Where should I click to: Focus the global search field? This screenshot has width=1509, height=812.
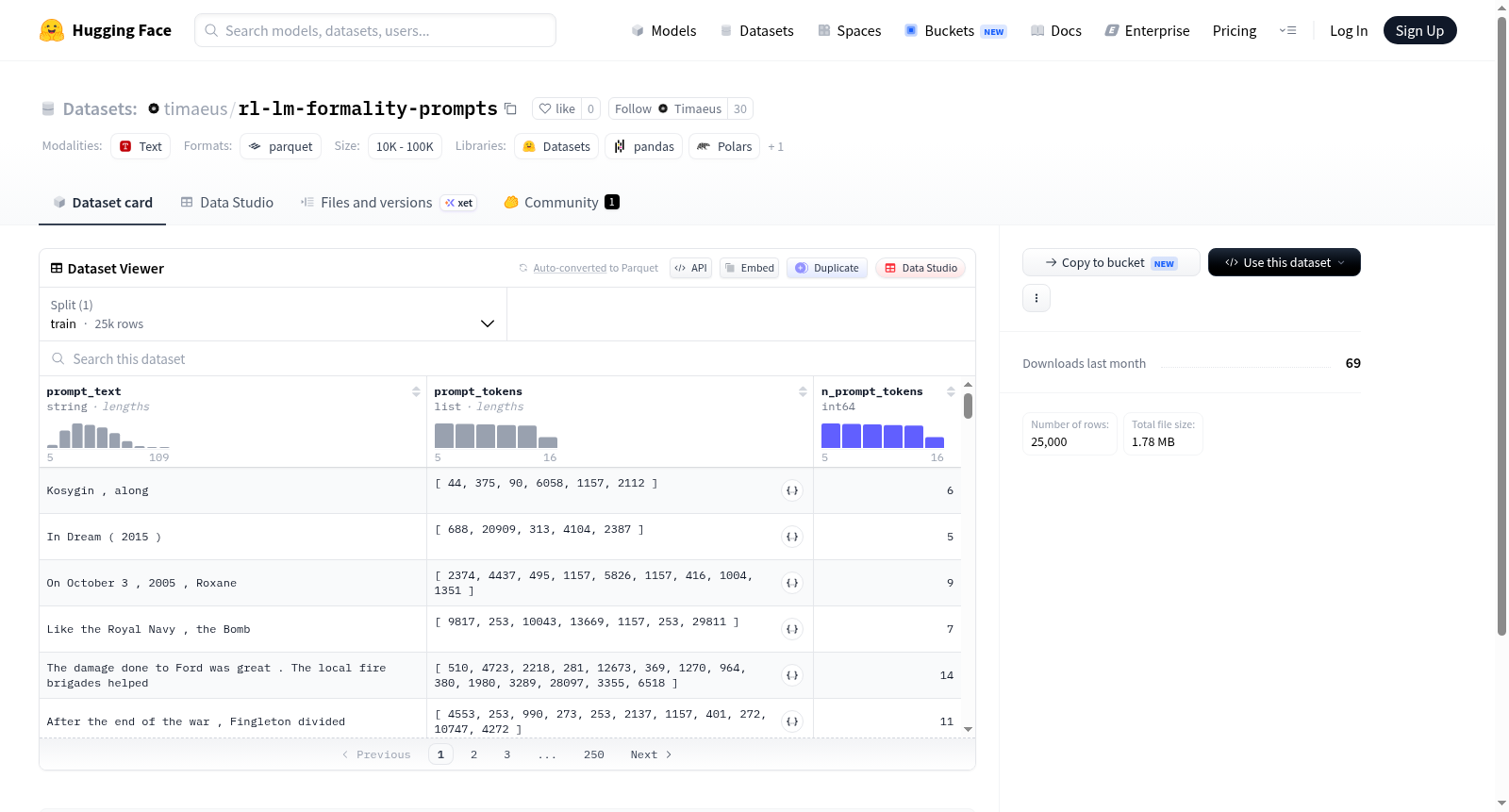coord(375,30)
